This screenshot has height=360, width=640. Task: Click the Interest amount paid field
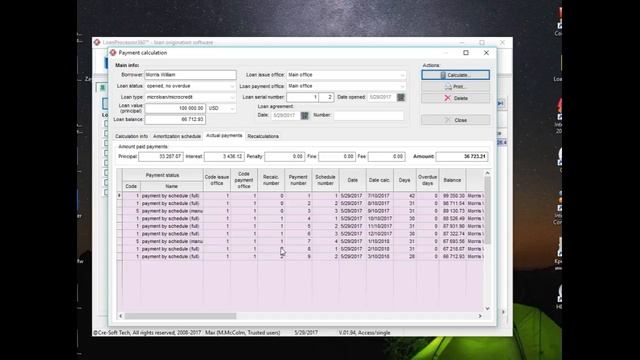point(224,156)
